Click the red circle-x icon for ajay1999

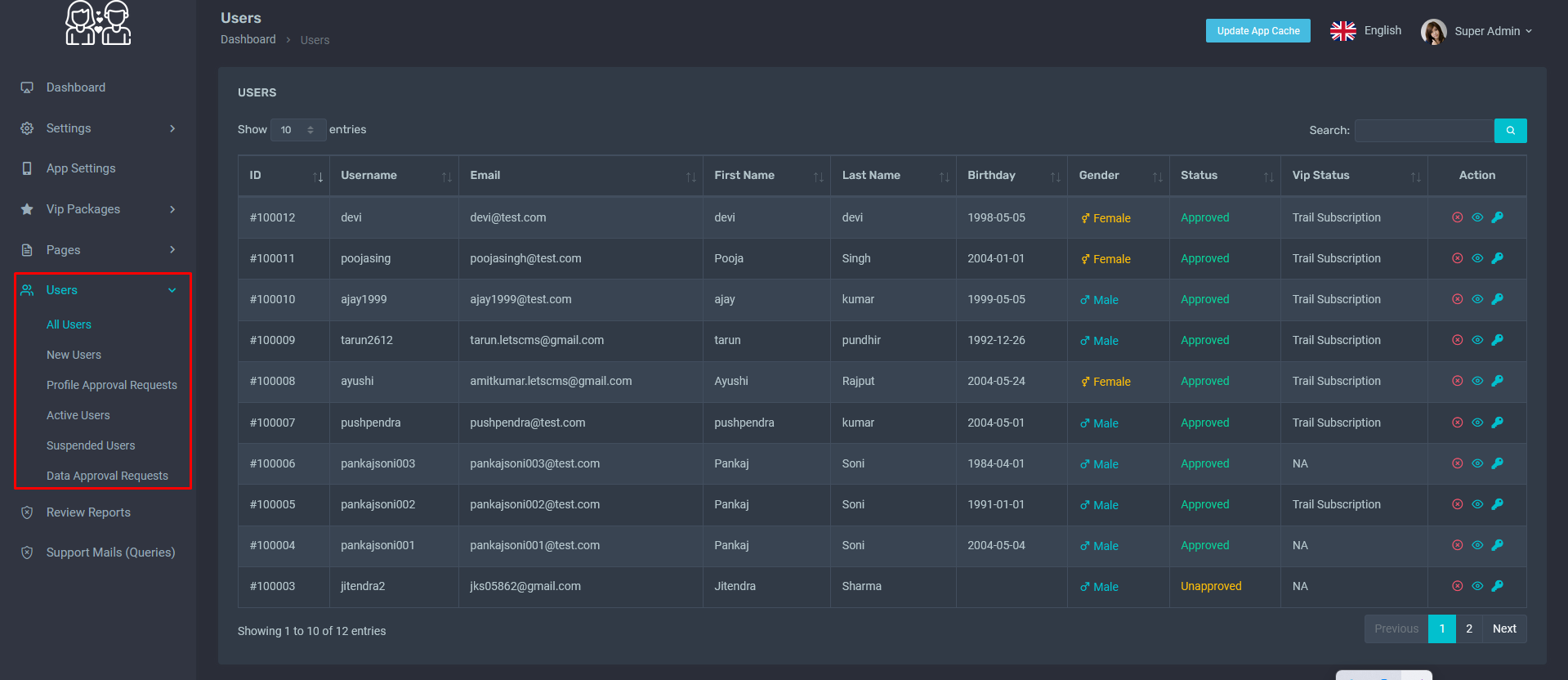tap(1457, 299)
